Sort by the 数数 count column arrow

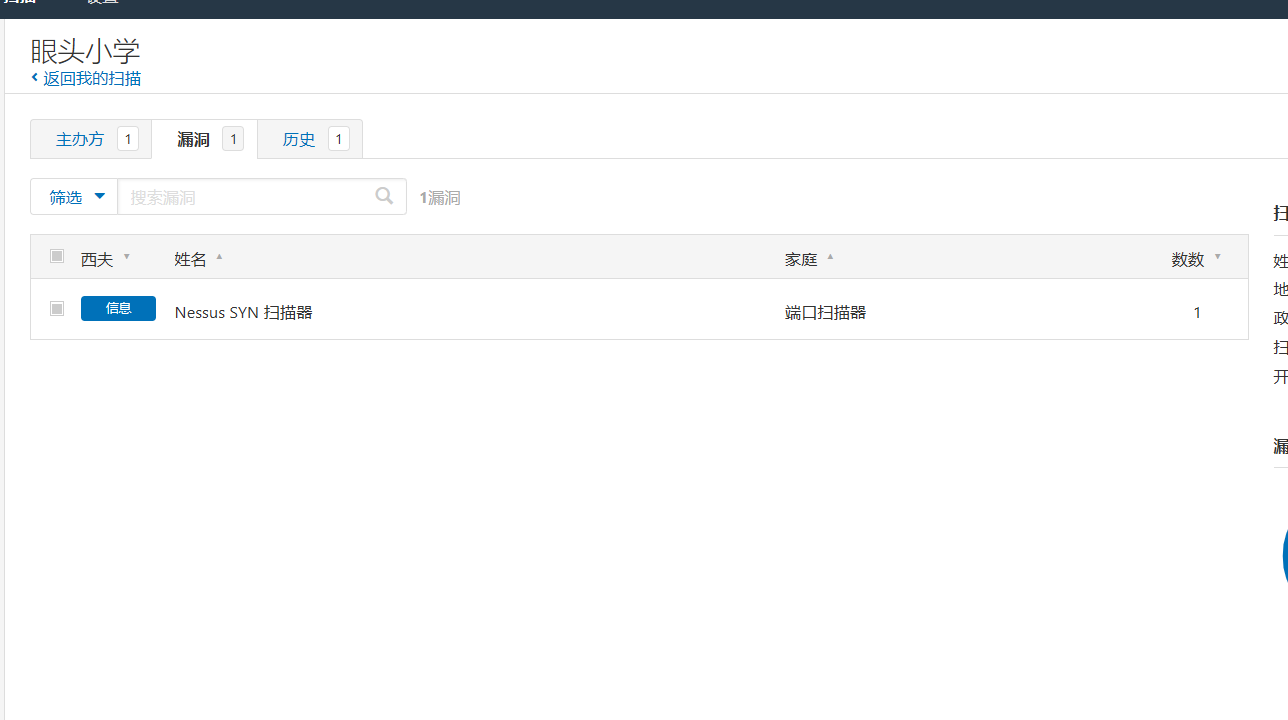tap(1217, 258)
